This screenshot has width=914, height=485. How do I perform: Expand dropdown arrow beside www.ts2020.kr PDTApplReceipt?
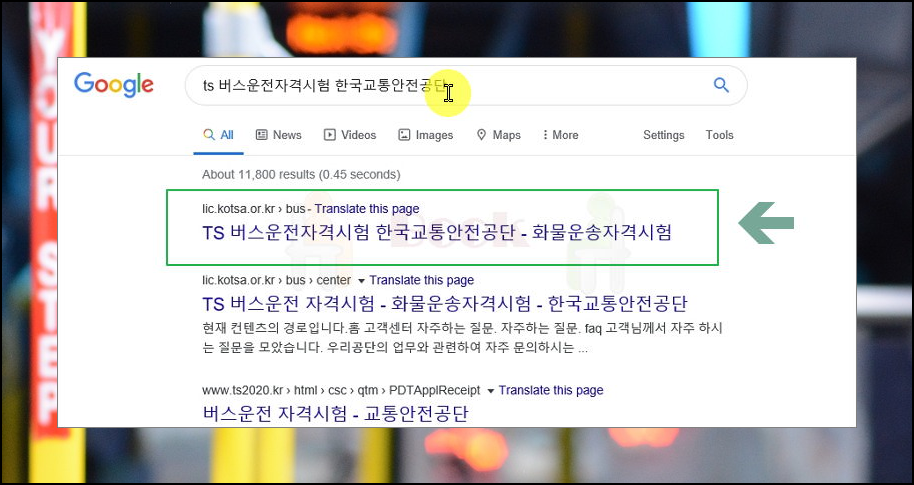(490, 391)
